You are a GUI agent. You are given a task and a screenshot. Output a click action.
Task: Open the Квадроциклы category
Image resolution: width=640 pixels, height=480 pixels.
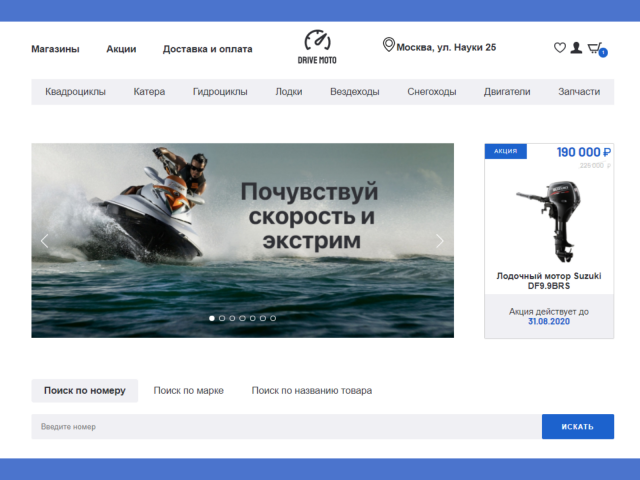(x=76, y=91)
